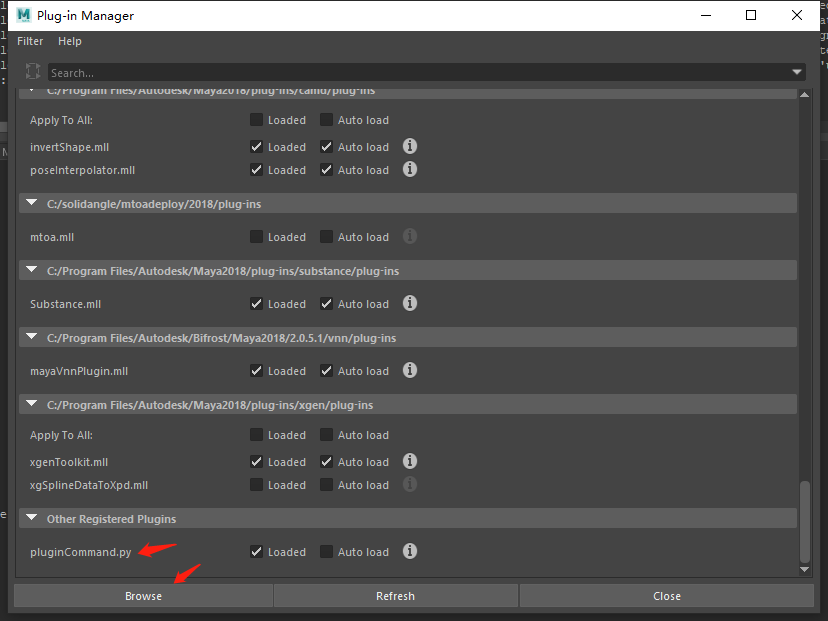Open info for pluginCommand.py plugin

[410, 552]
